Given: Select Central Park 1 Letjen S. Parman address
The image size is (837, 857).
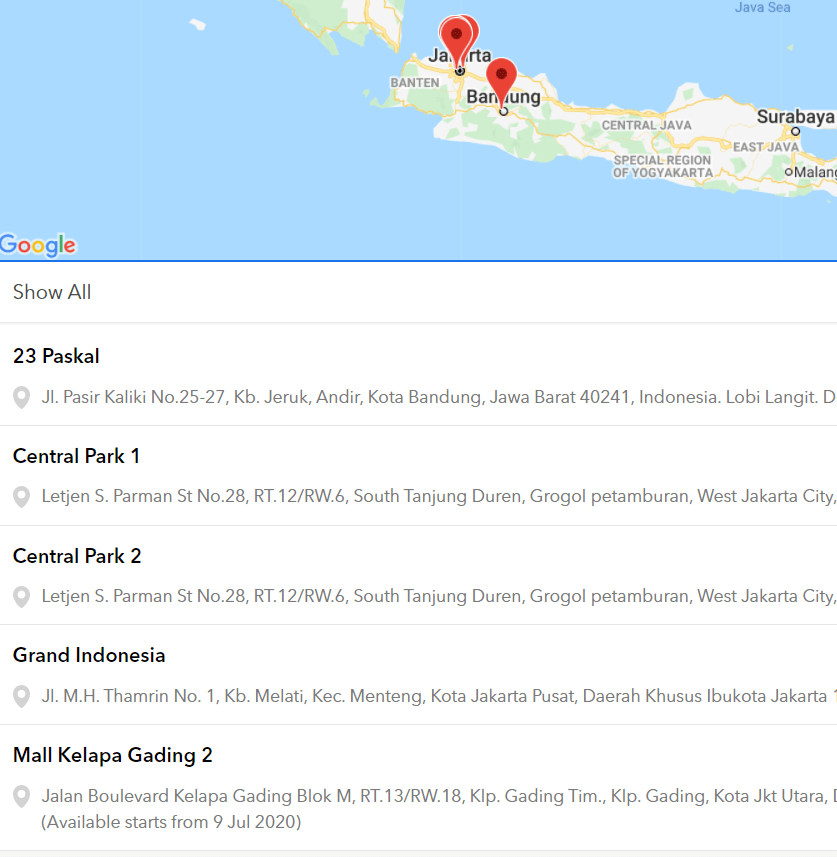Looking at the screenshot, I should (x=438, y=496).
